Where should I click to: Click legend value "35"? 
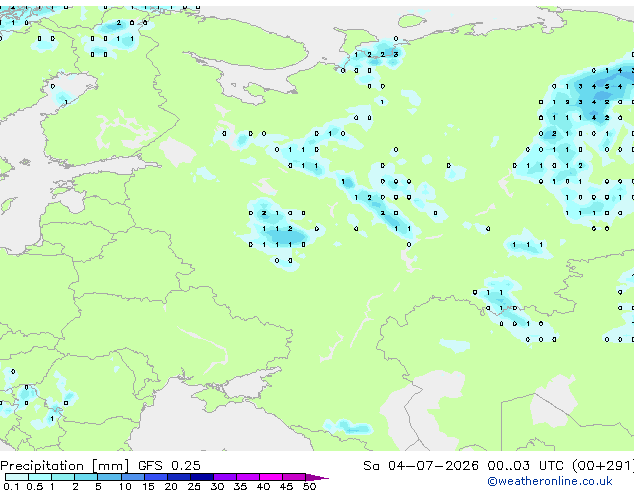(240, 486)
